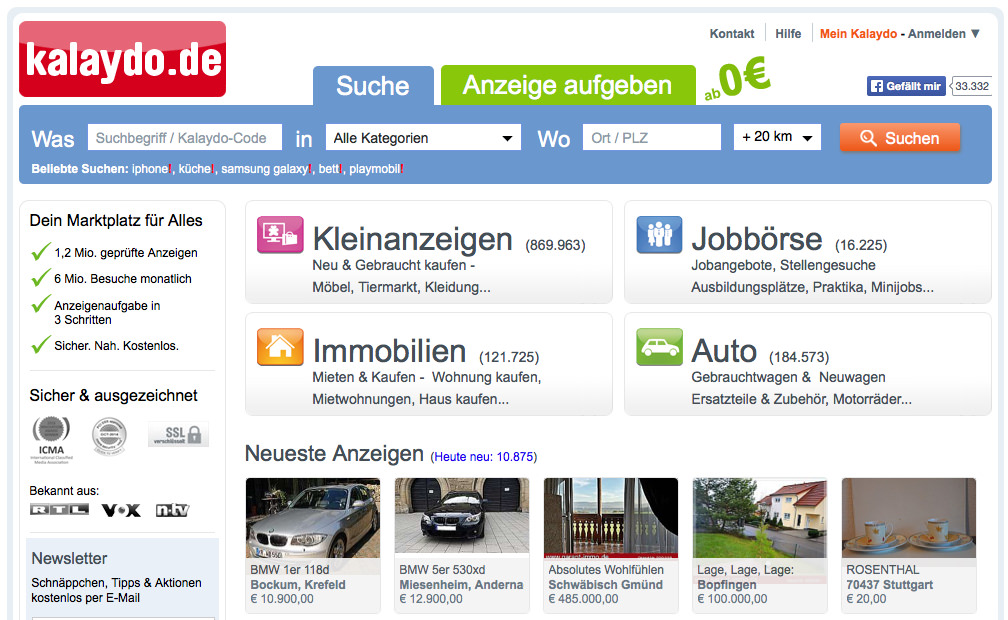Click the ab 0€ price badge
1008x620 pixels.
pyautogui.click(x=737, y=80)
